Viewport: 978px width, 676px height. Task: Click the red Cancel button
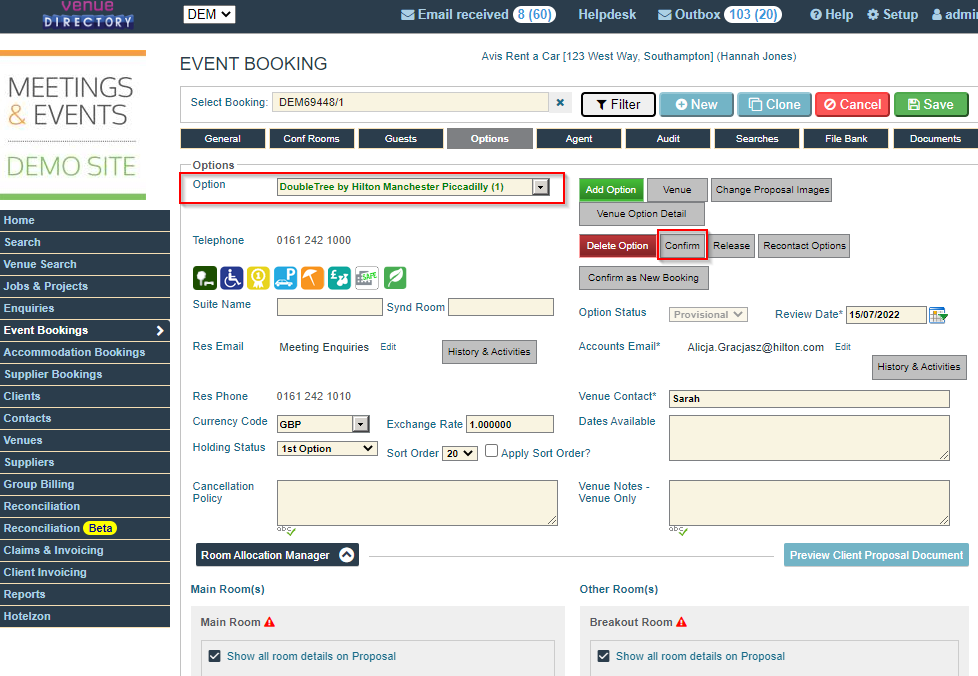pos(852,104)
